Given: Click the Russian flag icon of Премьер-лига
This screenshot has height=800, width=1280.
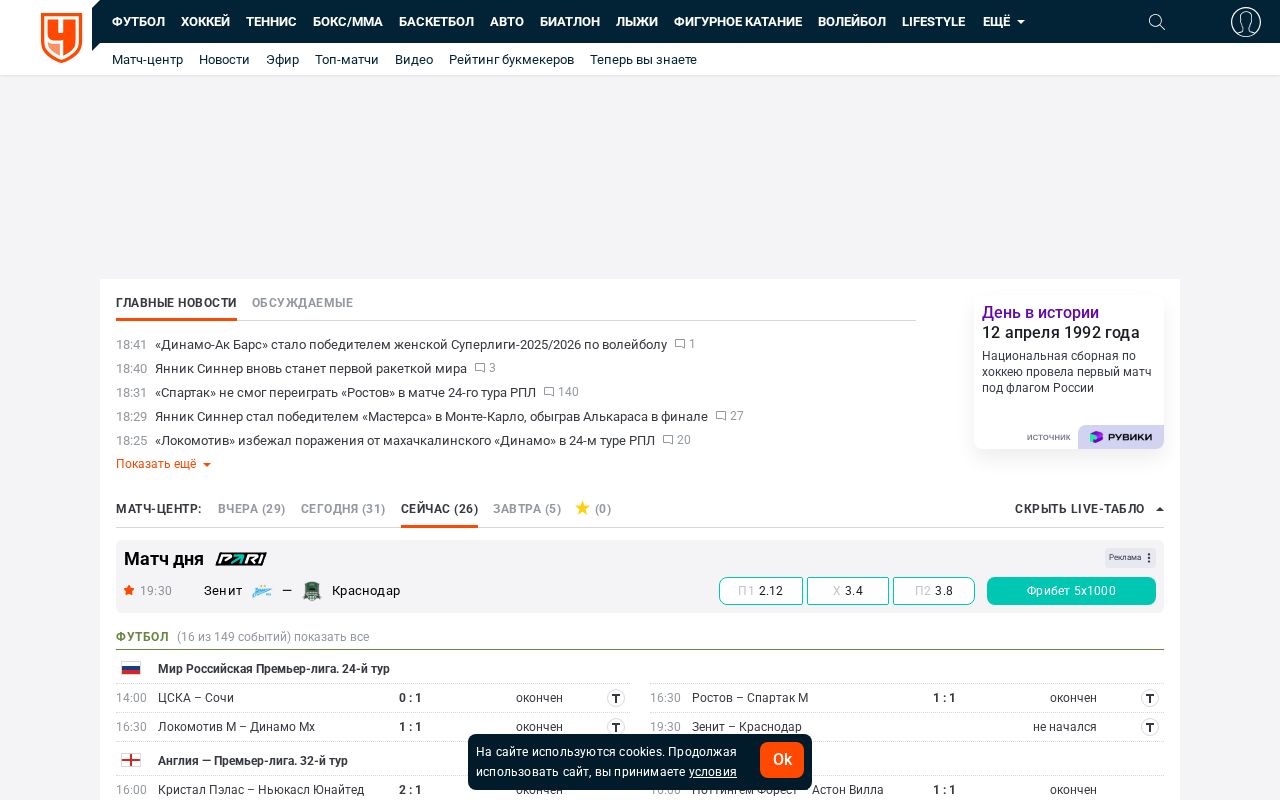Looking at the screenshot, I should coord(131,668).
